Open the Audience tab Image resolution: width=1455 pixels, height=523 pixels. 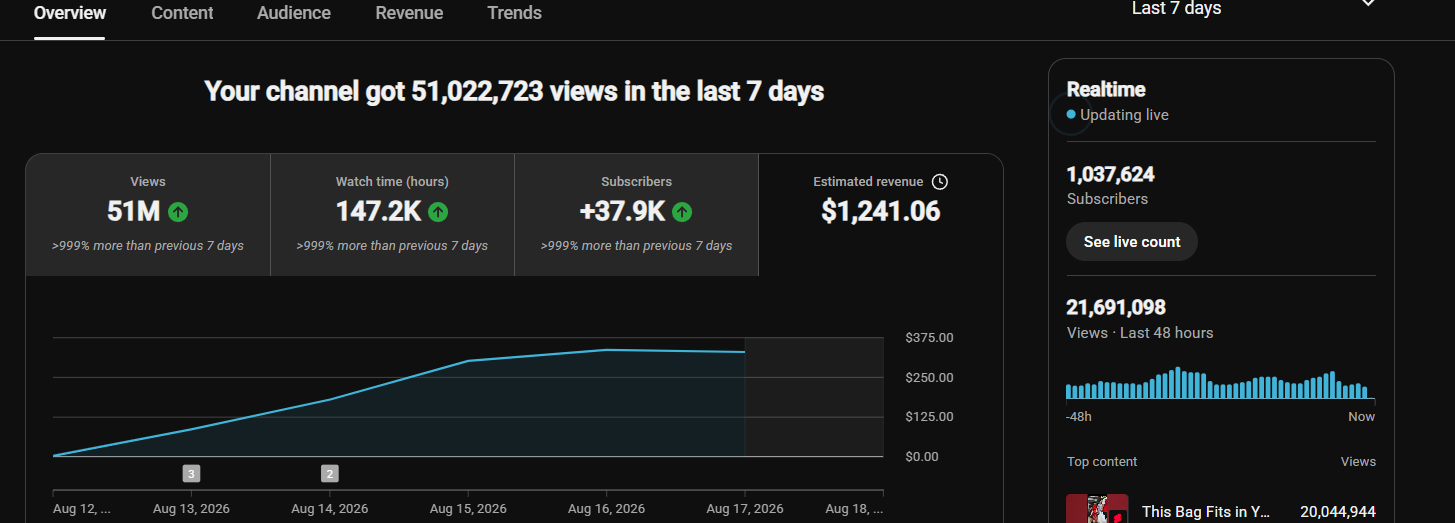pos(294,13)
